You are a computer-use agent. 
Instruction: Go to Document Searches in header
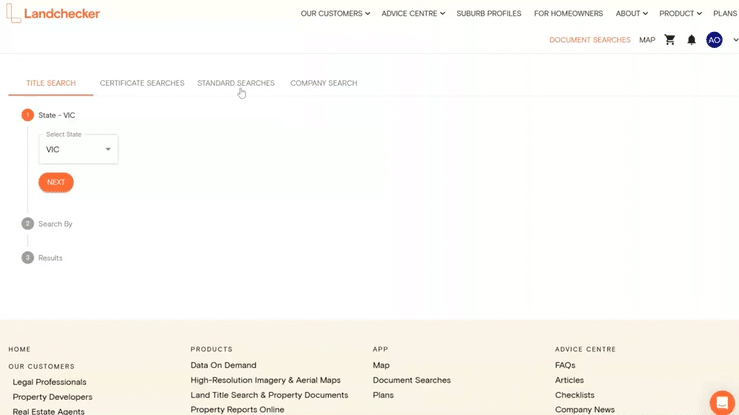pyautogui.click(x=590, y=40)
